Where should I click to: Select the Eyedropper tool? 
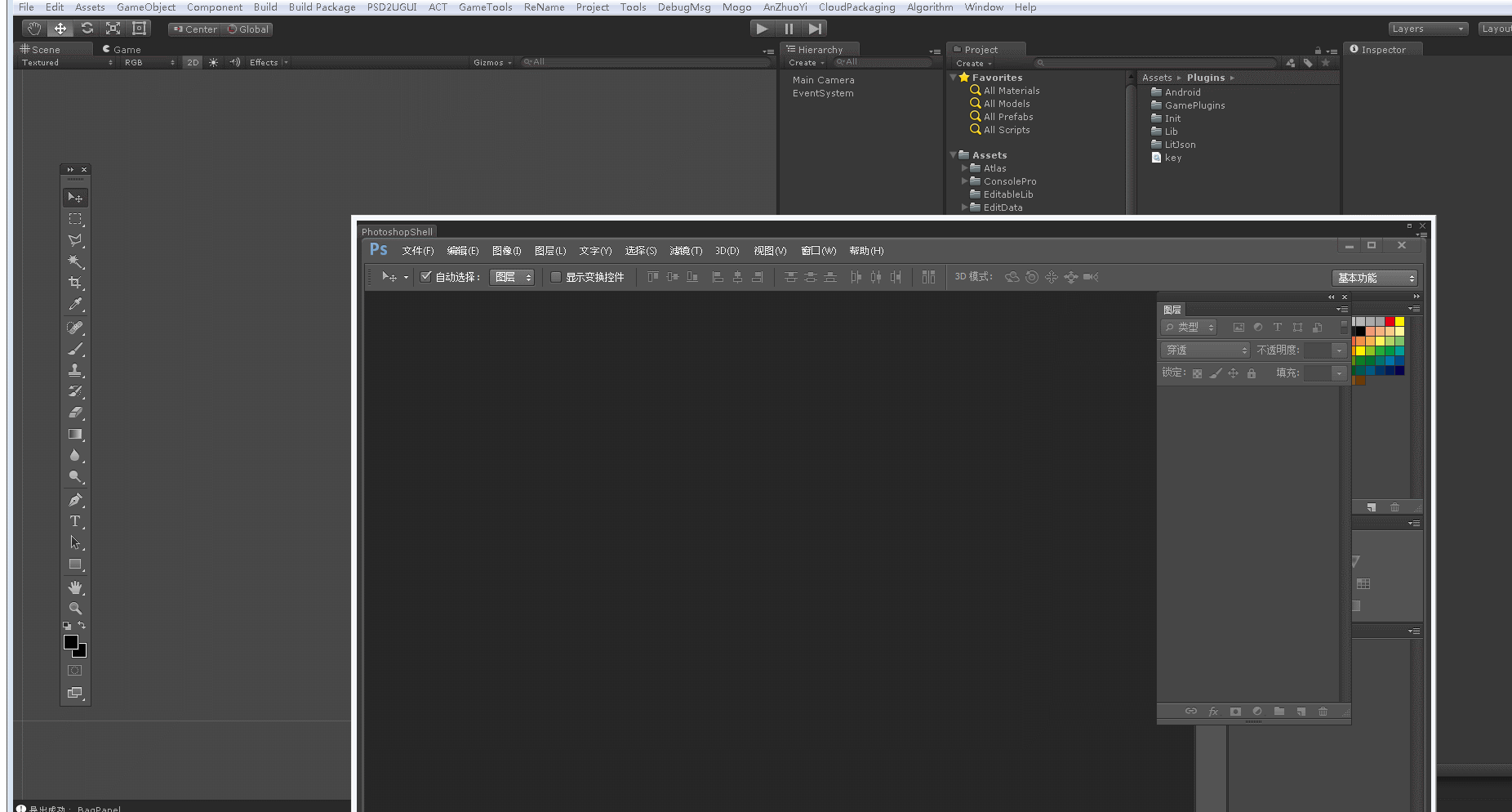(x=76, y=305)
